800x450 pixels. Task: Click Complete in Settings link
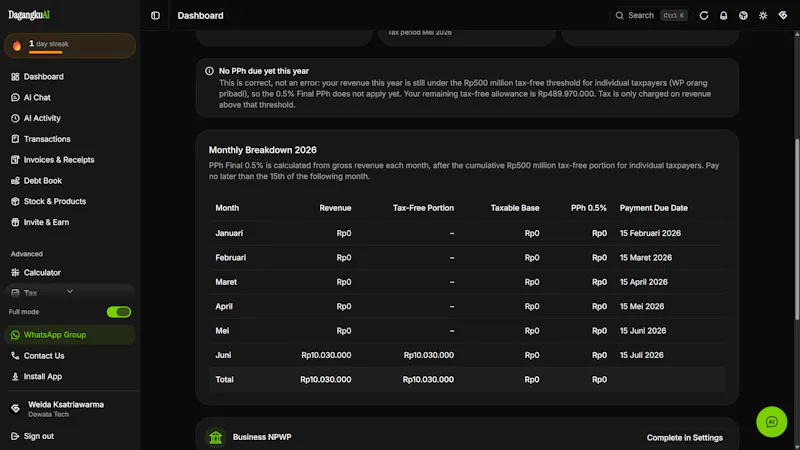coord(685,438)
